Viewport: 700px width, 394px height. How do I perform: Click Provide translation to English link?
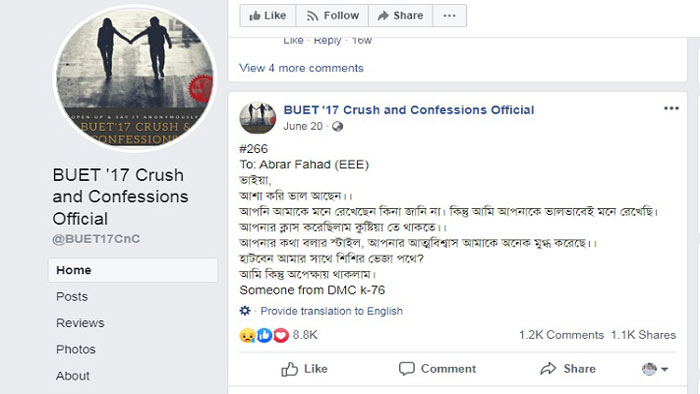(x=331, y=311)
